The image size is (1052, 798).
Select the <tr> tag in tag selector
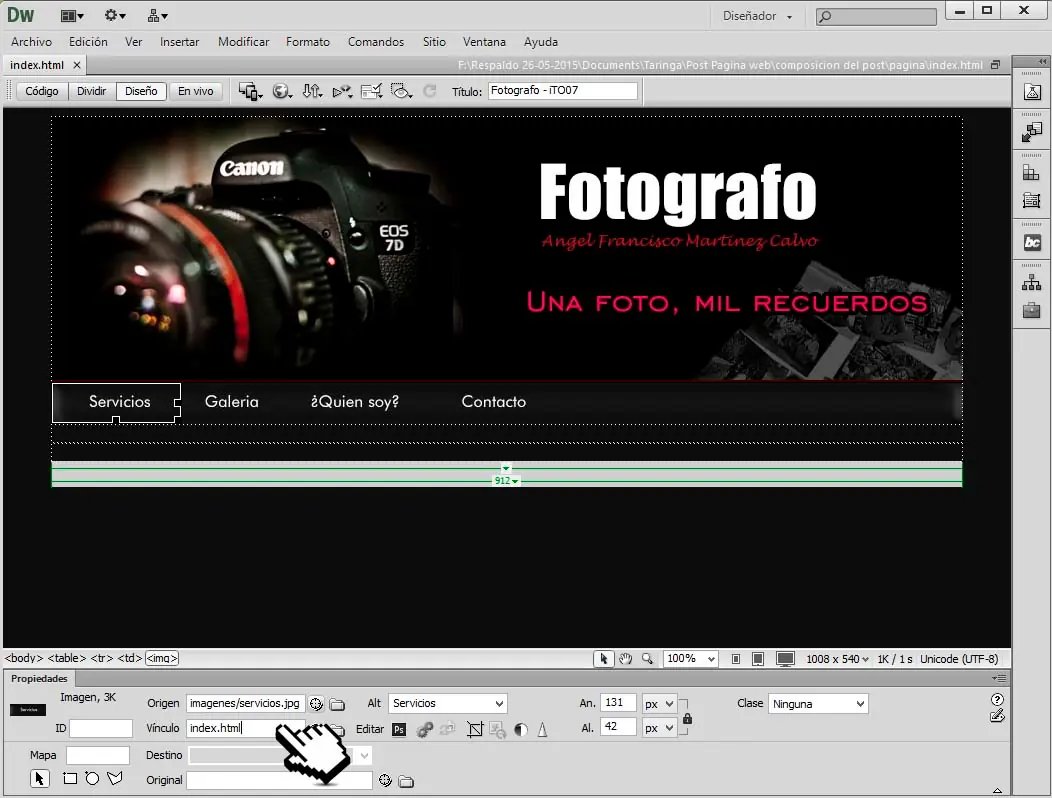tap(102, 658)
